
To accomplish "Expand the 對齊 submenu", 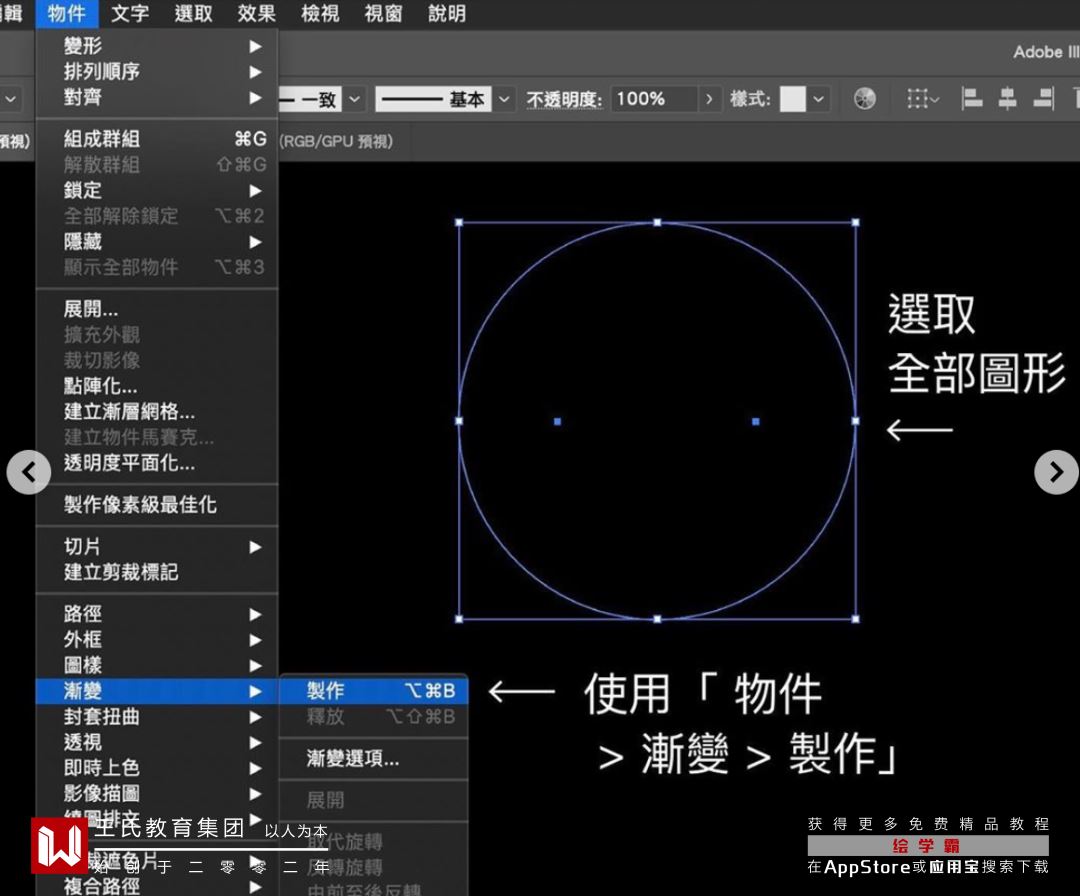I will click(x=157, y=97).
